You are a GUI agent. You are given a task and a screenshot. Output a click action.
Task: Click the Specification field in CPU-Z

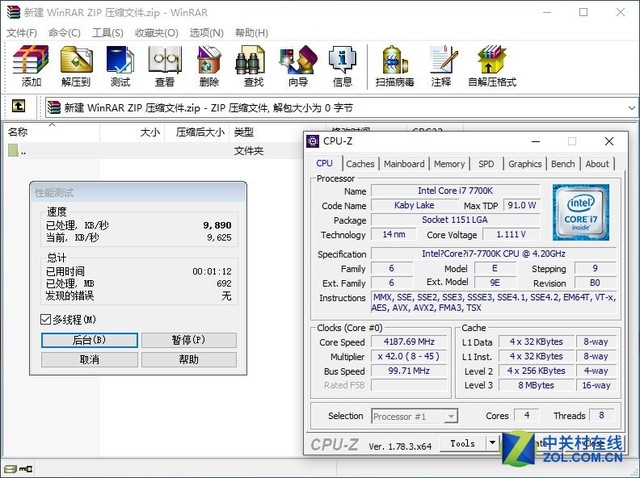tap(493, 254)
